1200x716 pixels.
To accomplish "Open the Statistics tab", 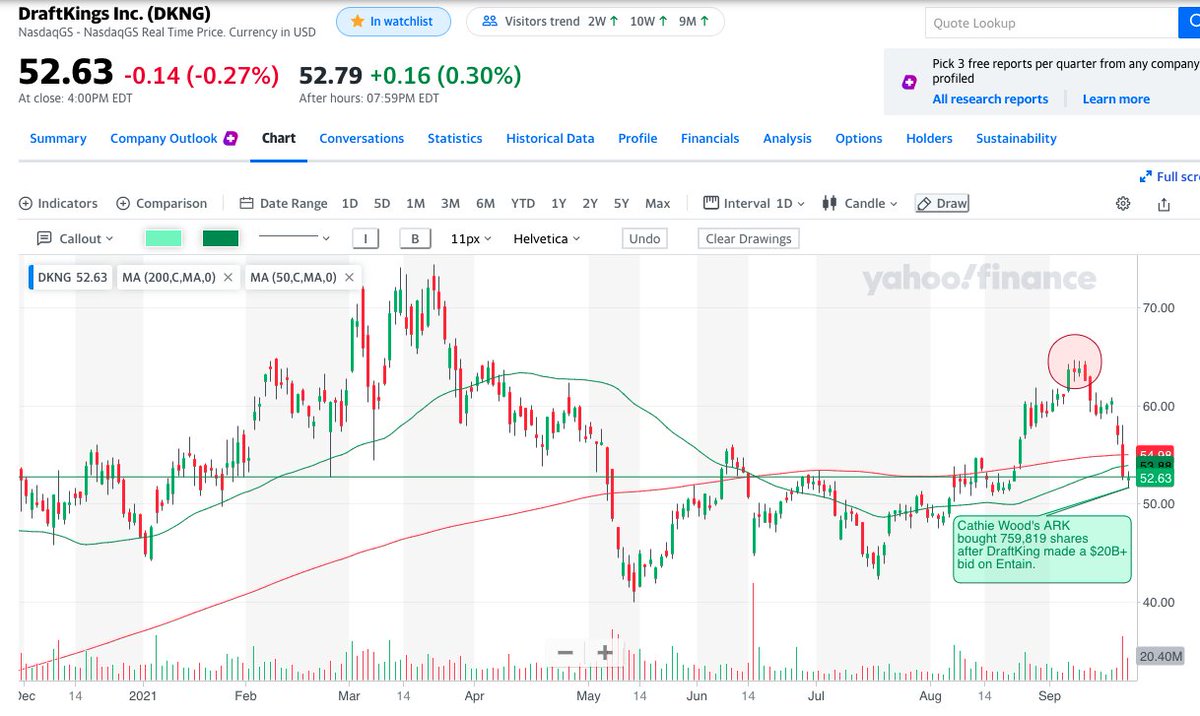I will click(455, 138).
